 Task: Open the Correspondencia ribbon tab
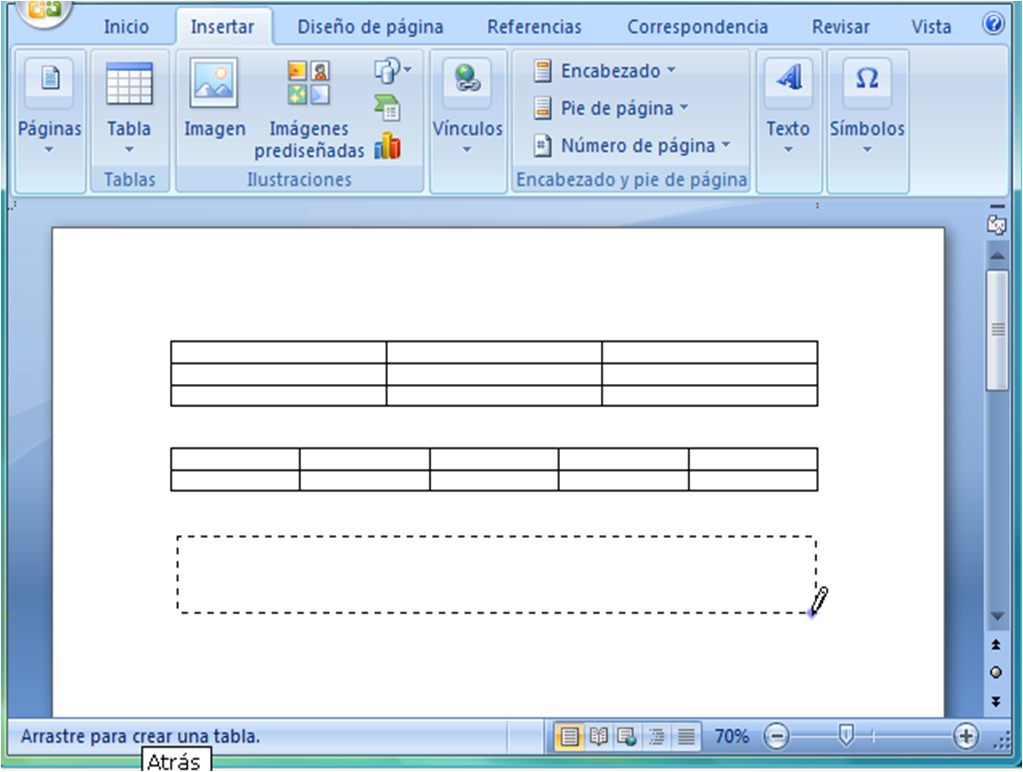pyautogui.click(x=696, y=27)
